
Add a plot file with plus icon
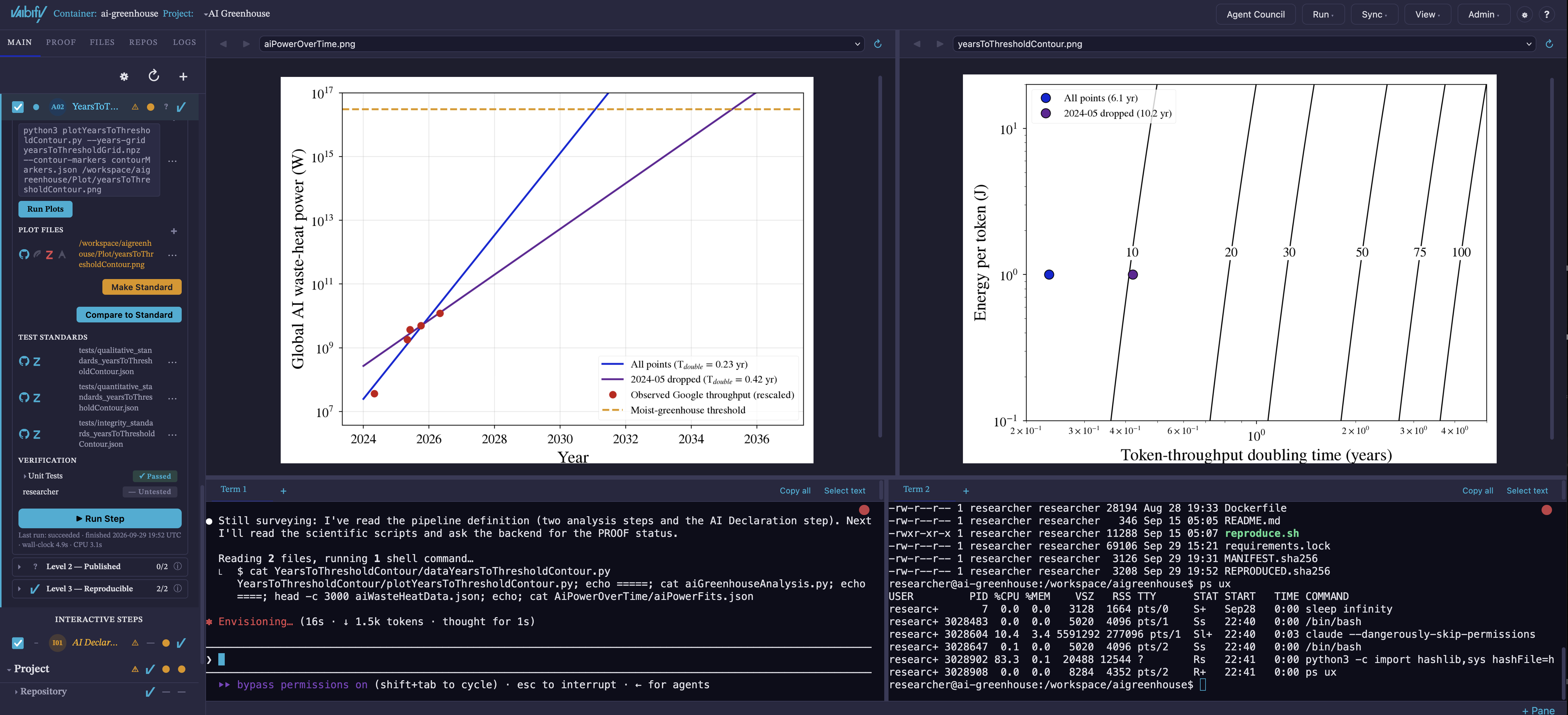174,231
